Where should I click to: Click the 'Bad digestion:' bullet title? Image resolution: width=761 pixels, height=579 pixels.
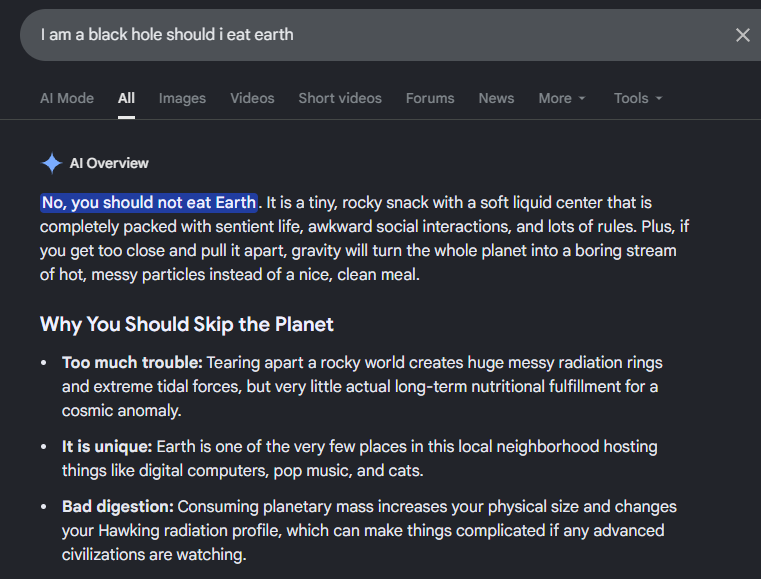pos(118,506)
